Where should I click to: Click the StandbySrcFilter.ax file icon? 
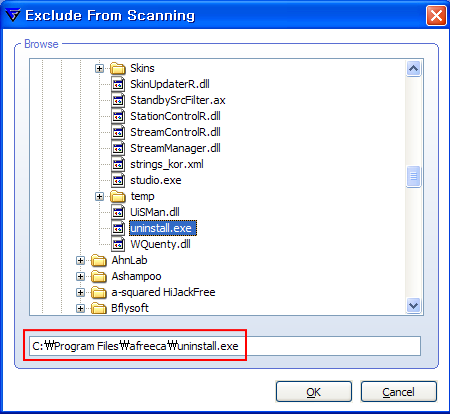point(118,100)
